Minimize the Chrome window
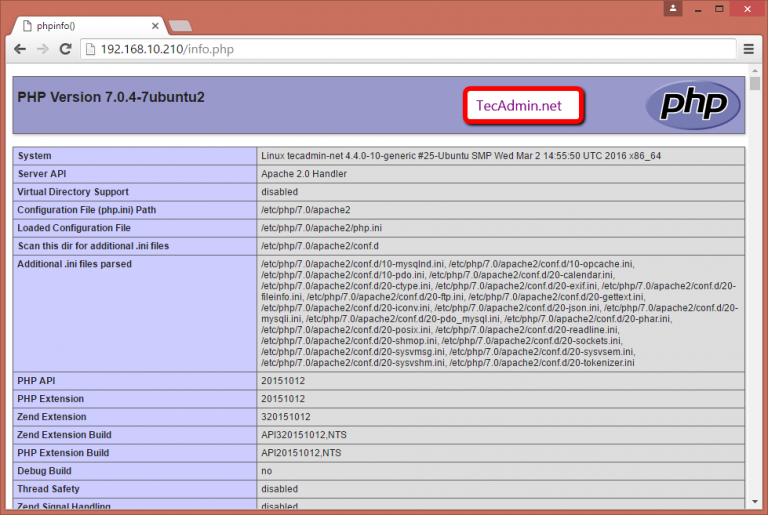This screenshot has height=515, width=768. point(698,8)
